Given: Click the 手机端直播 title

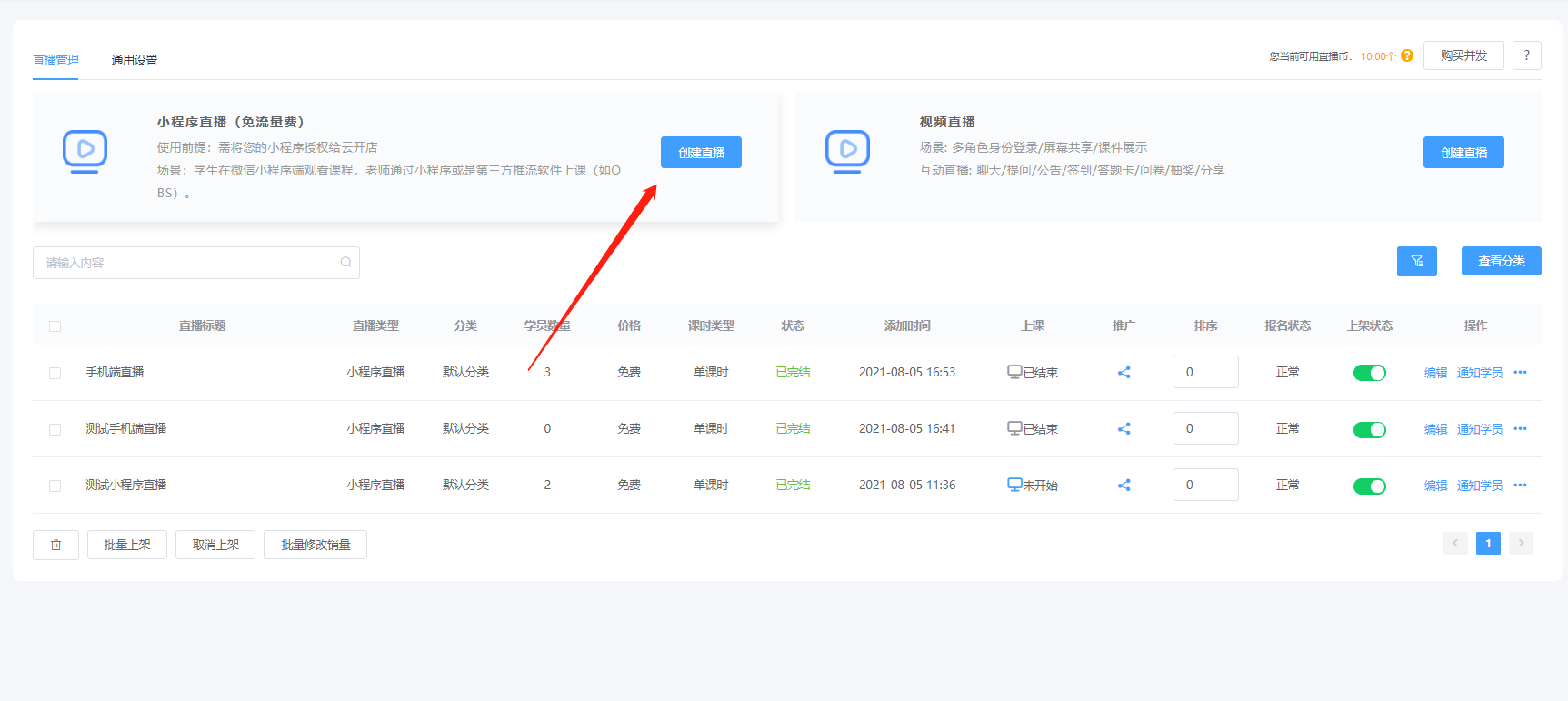Looking at the screenshot, I should [115, 372].
